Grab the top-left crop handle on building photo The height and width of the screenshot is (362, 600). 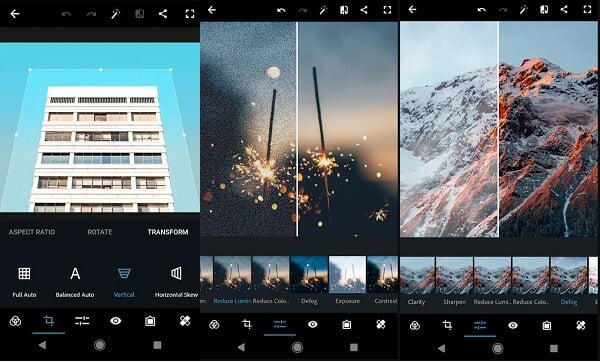[30, 70]
